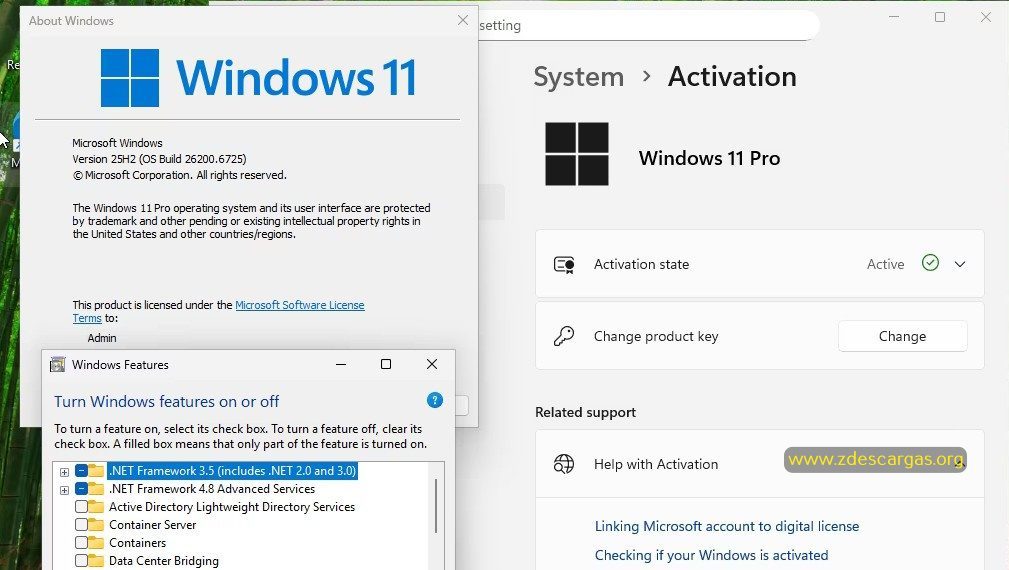Click Version 25H2 (OS Build 26200.6725) text
Screen dimensions: 1009x570
click(159, 159)
